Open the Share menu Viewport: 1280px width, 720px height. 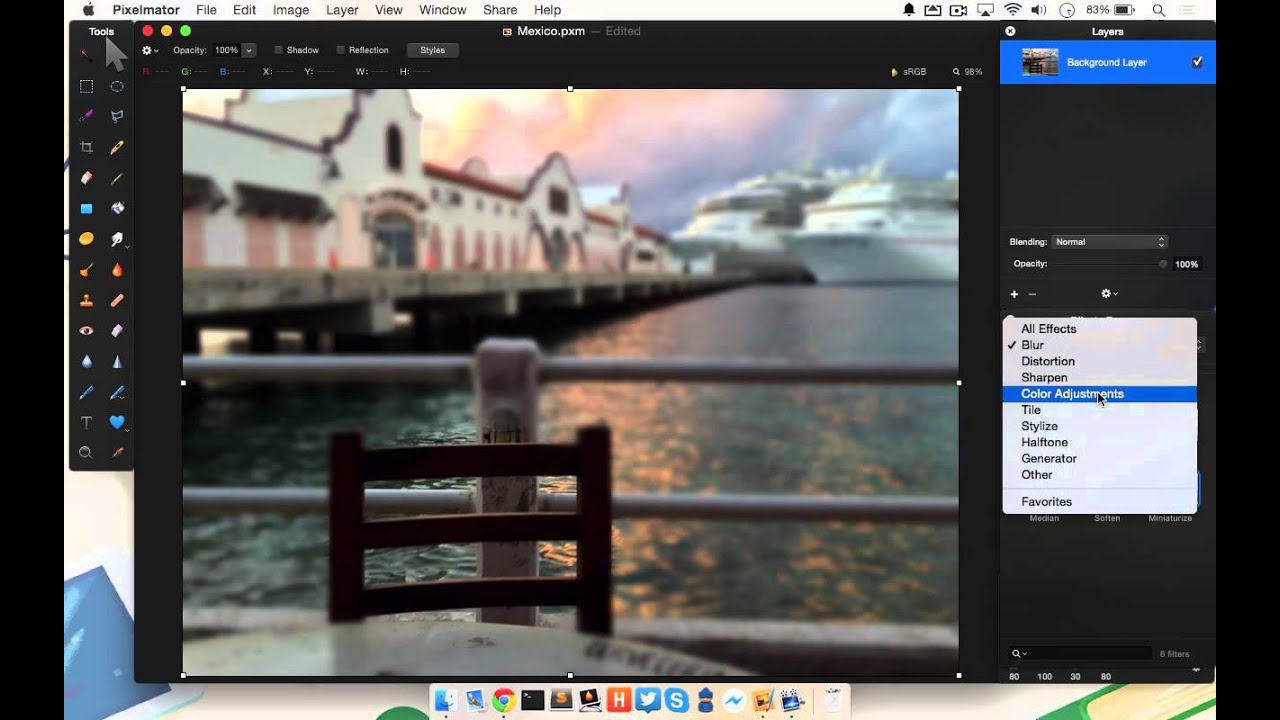[x=500, y=10]
